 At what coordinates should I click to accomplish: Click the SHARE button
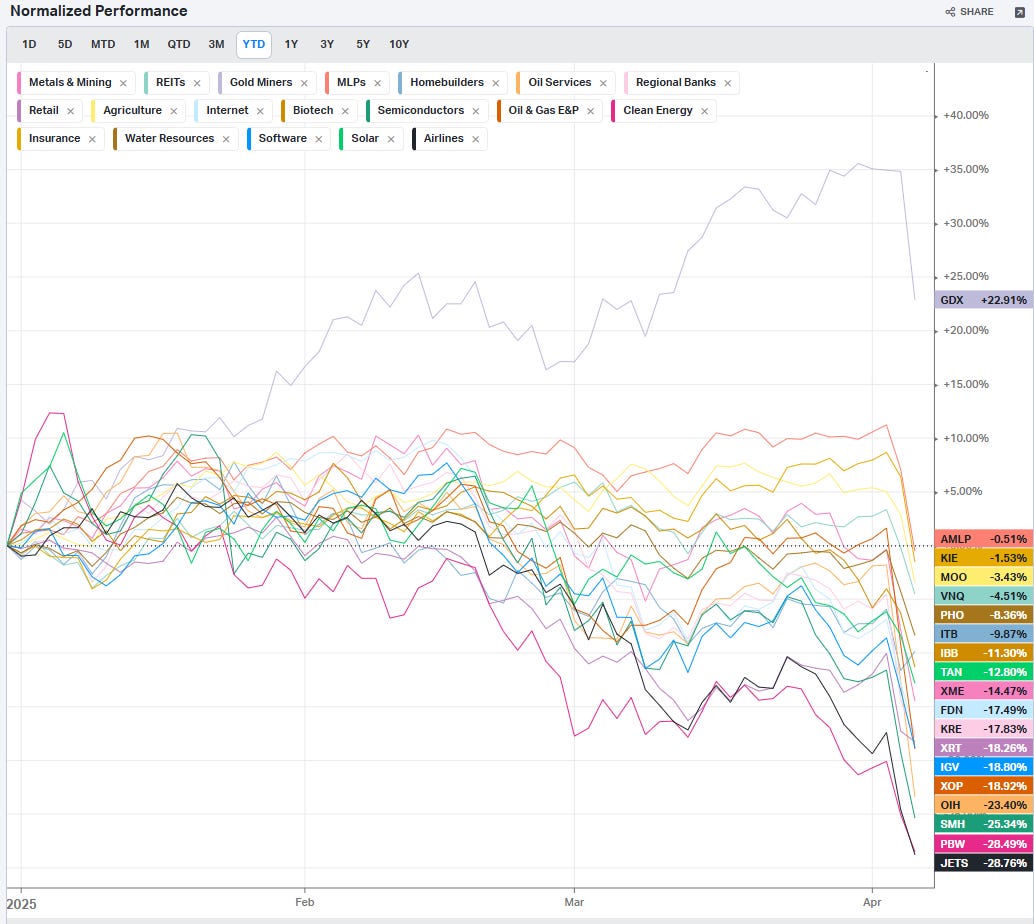[969, 12]
